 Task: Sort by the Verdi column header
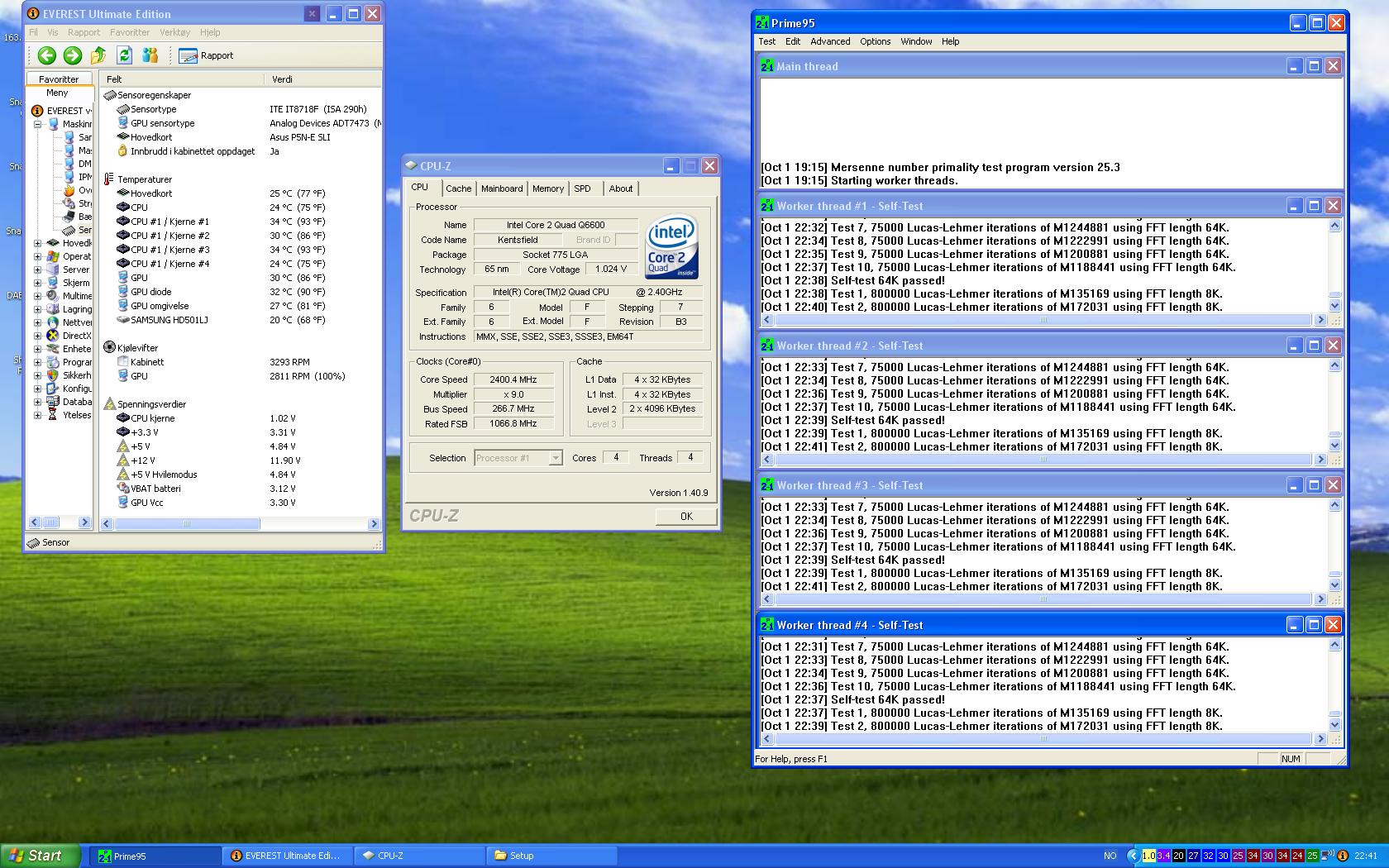point(322,79)
